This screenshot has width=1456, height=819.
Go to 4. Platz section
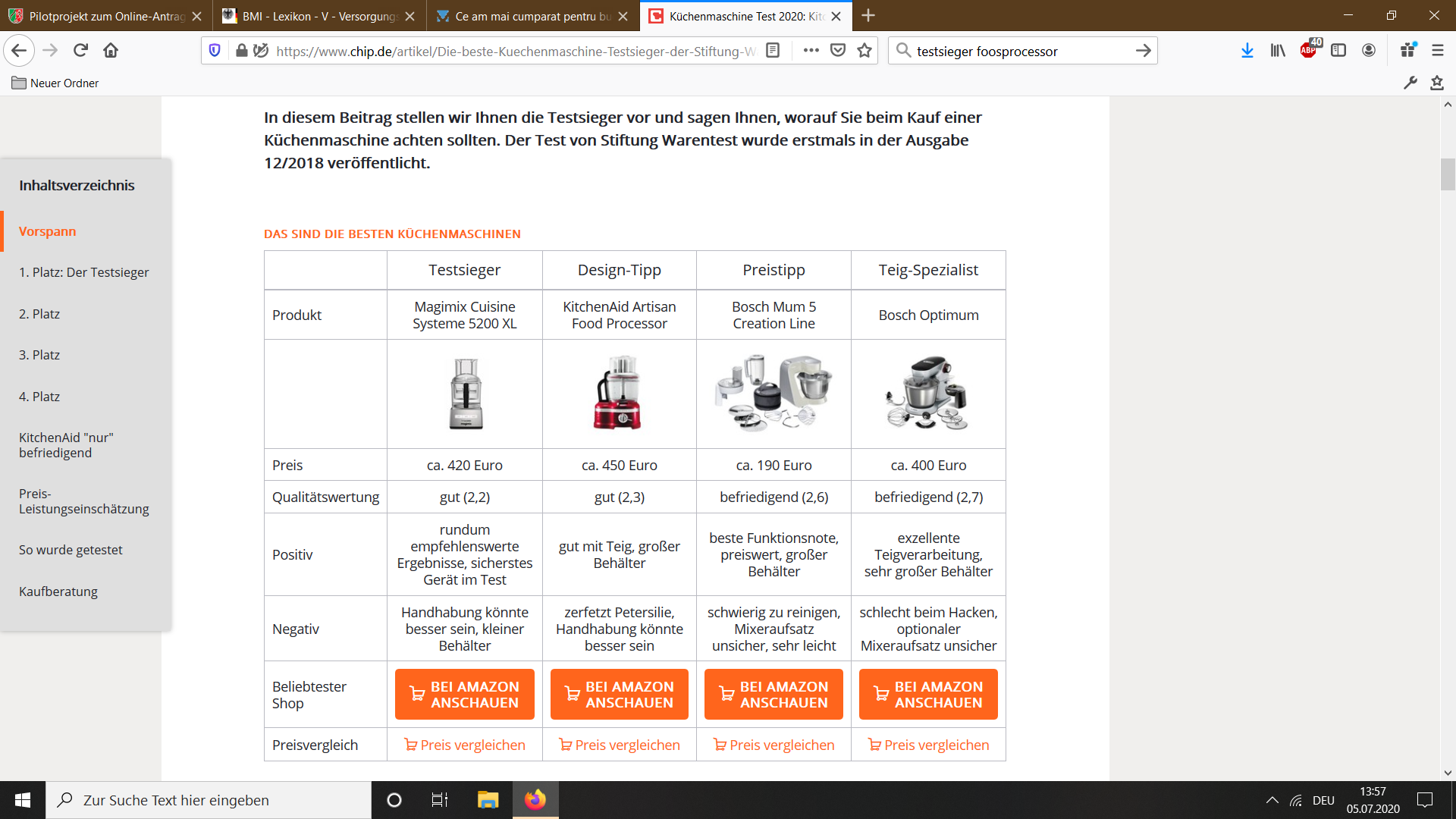point(39,397)
